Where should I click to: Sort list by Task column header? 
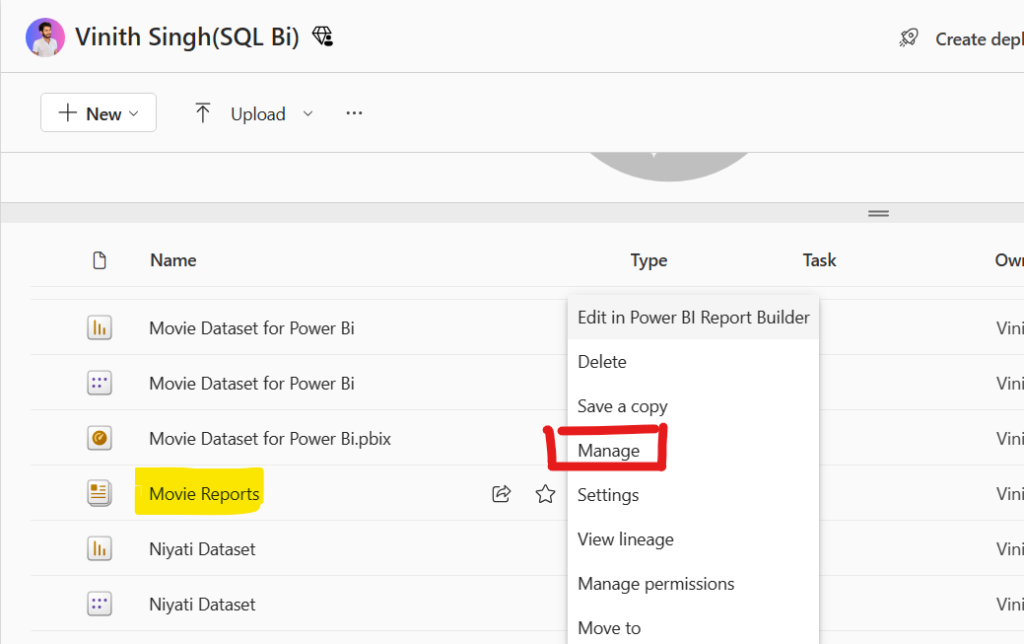coord(819,261)
